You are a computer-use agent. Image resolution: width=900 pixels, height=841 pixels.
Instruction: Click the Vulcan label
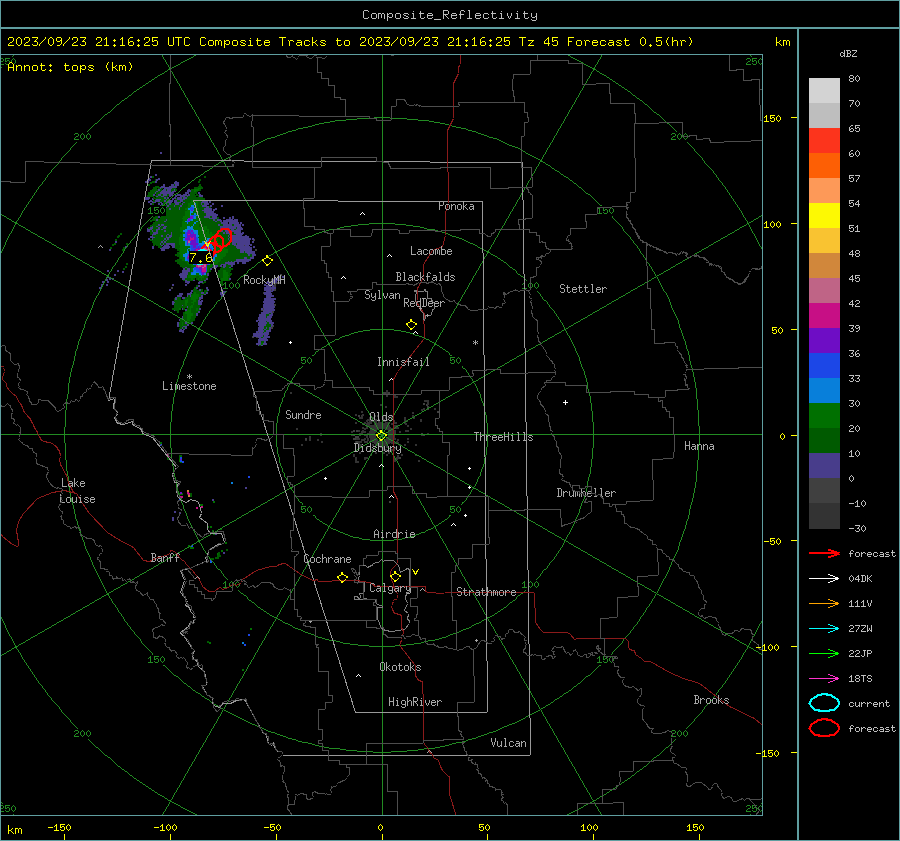(x=508, y=743)
